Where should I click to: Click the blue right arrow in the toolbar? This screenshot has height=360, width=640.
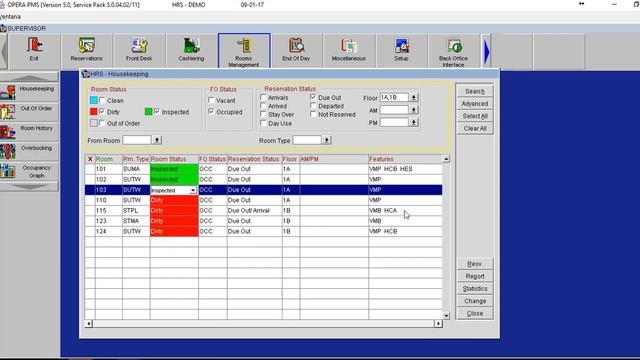coord(486,52)
